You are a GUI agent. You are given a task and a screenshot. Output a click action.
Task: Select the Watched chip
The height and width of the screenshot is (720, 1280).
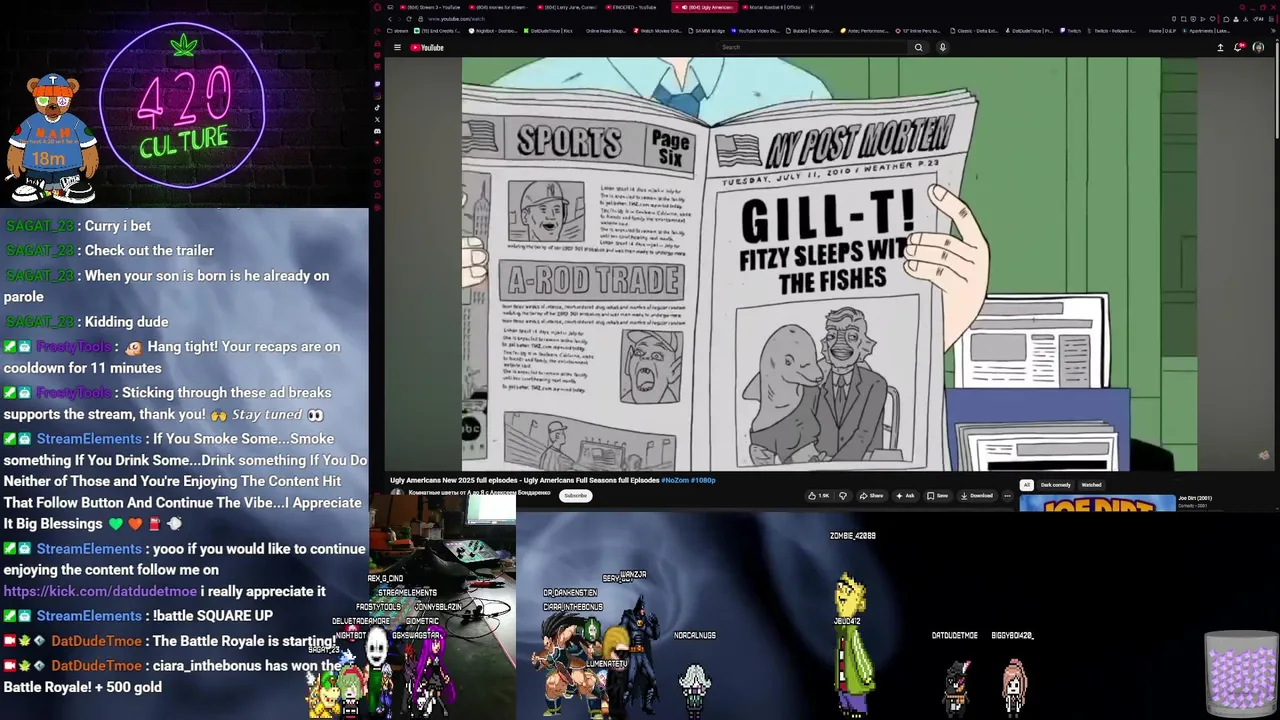pyautogui.click(x=1091, y=485)
